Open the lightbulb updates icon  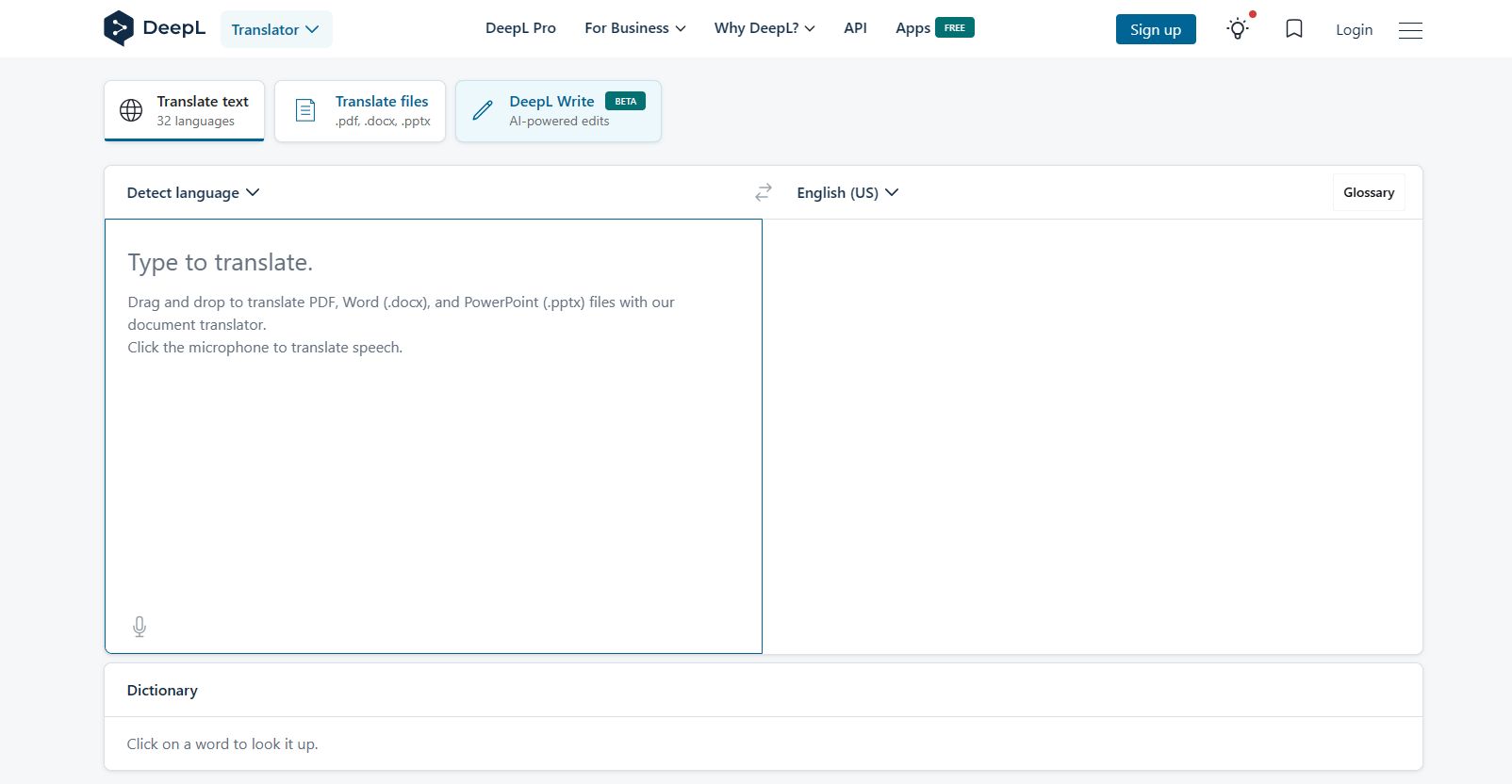tap(1239, 28)
